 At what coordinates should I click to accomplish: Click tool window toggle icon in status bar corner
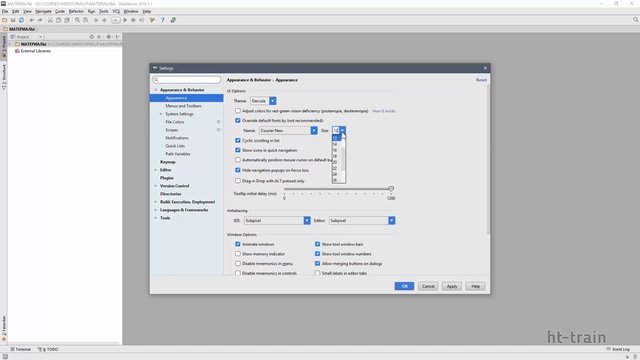click(x=5, y=357)
